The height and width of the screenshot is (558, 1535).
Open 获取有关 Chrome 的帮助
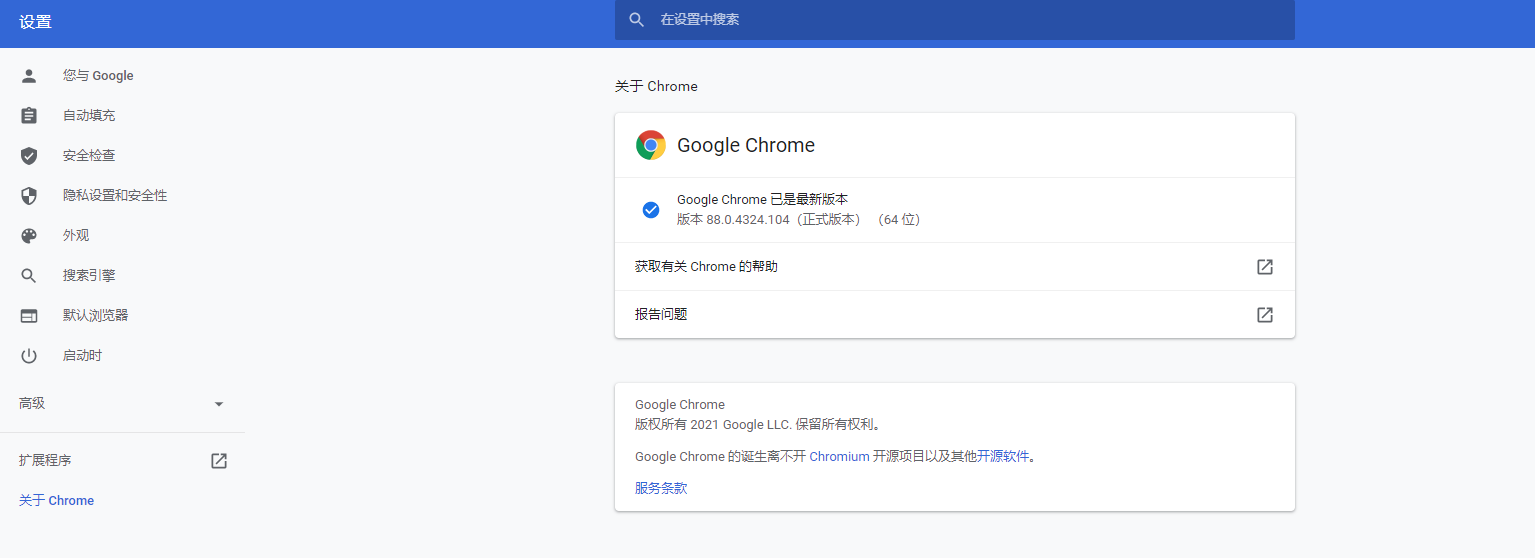tap(954, 267)
